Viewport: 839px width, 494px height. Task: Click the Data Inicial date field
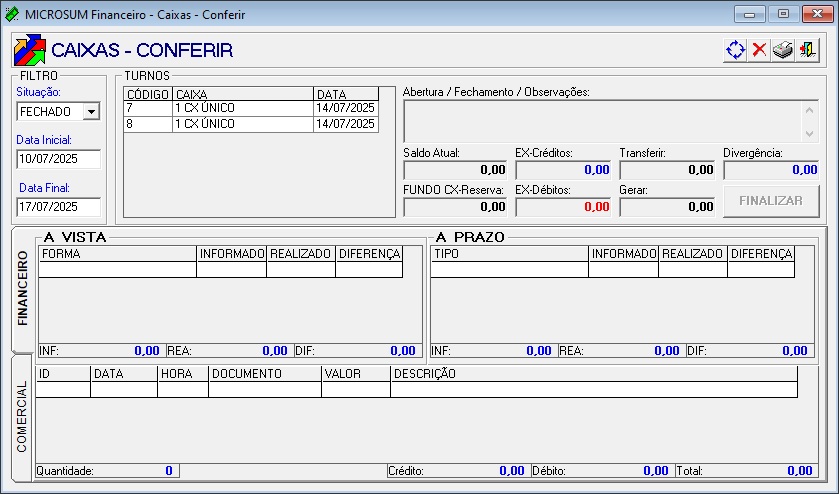point(58,159)
